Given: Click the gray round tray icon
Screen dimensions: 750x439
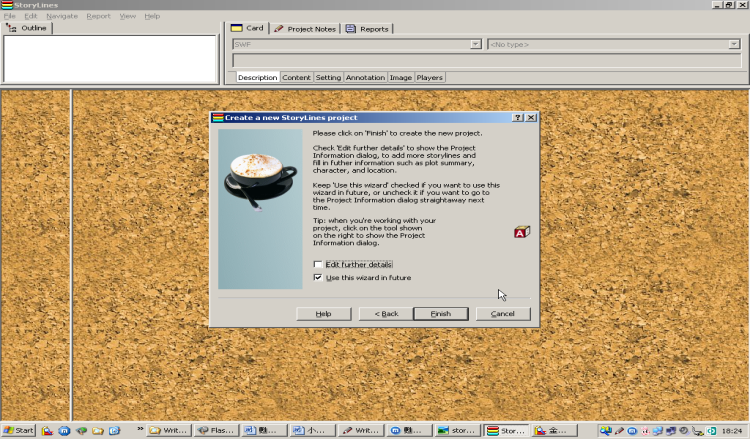Looking at the screenshot, I should (684, 431).
